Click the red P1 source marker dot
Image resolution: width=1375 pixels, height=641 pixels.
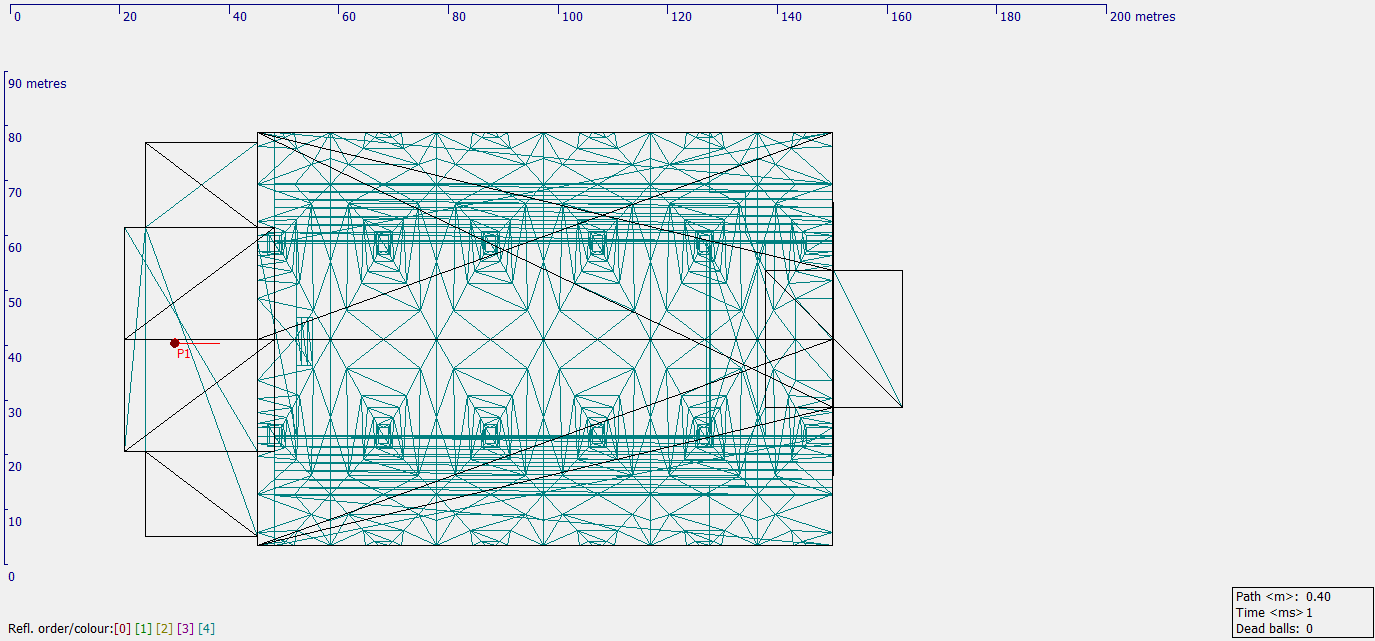[174, 343]
